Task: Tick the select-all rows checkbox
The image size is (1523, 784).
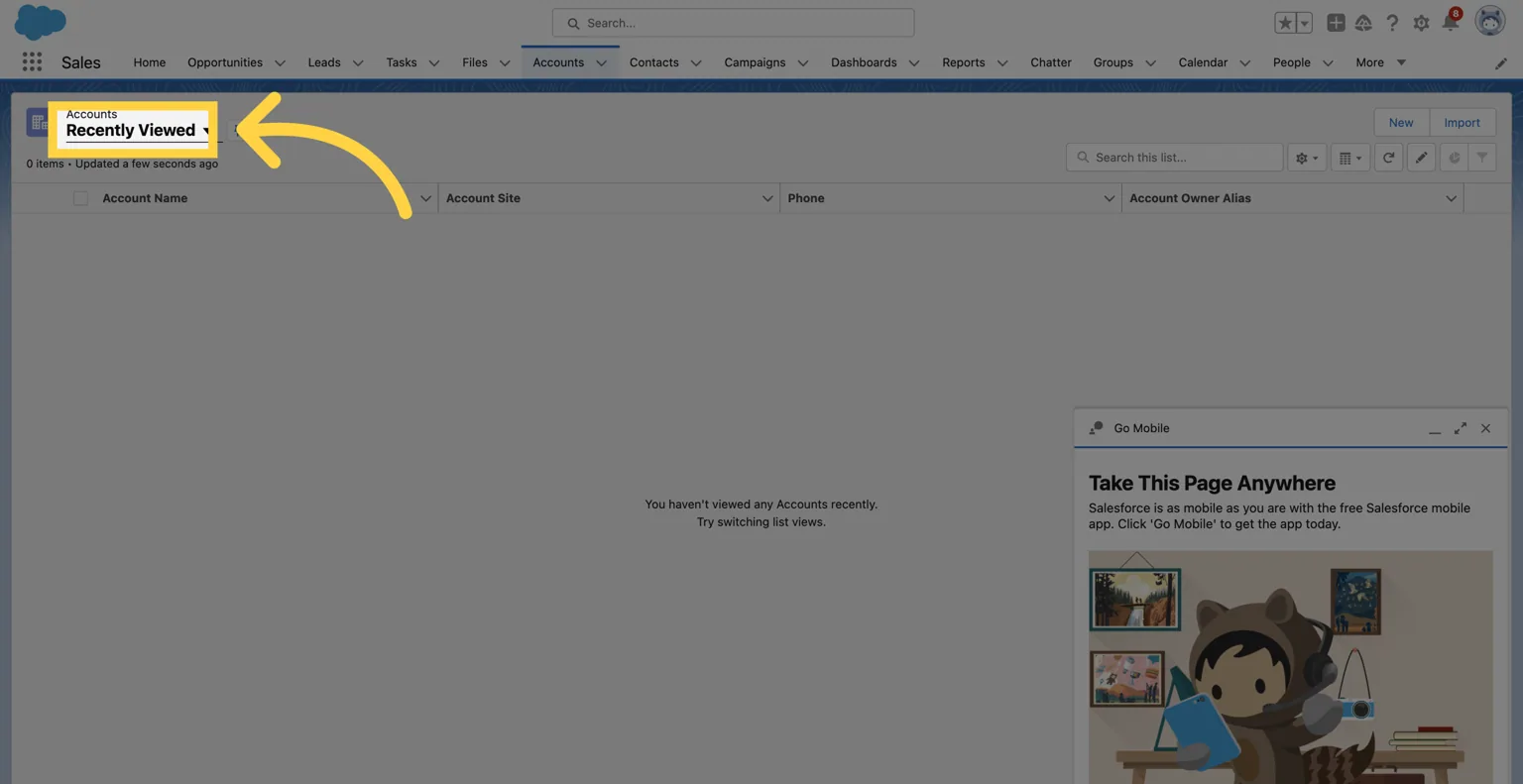Action: 80,198
